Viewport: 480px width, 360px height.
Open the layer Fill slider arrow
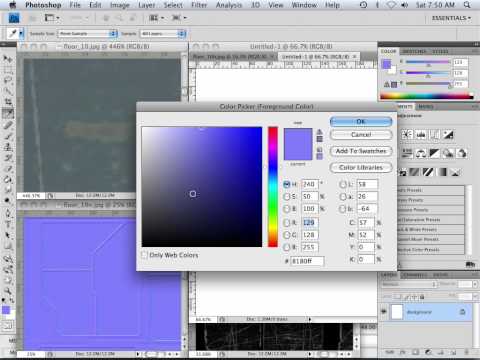pyautogui.click(x=475, y=296)
